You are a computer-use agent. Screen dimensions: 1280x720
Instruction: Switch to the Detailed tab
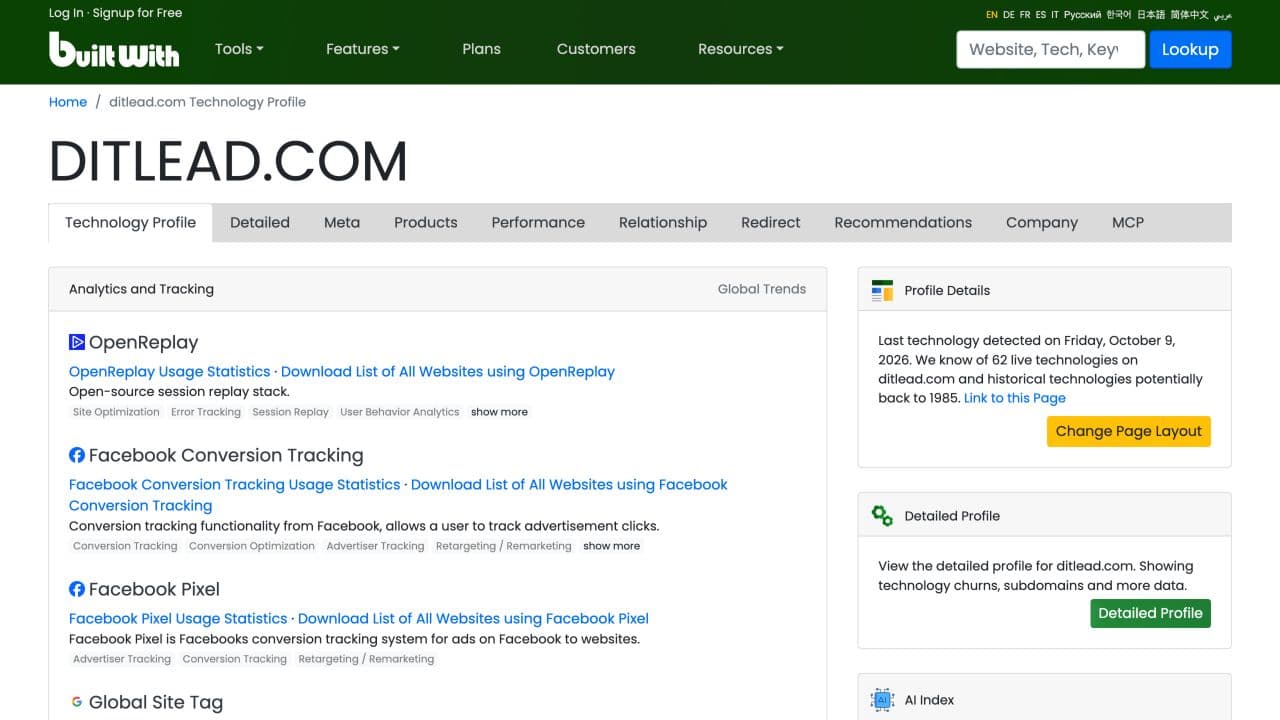pos(260,223)
